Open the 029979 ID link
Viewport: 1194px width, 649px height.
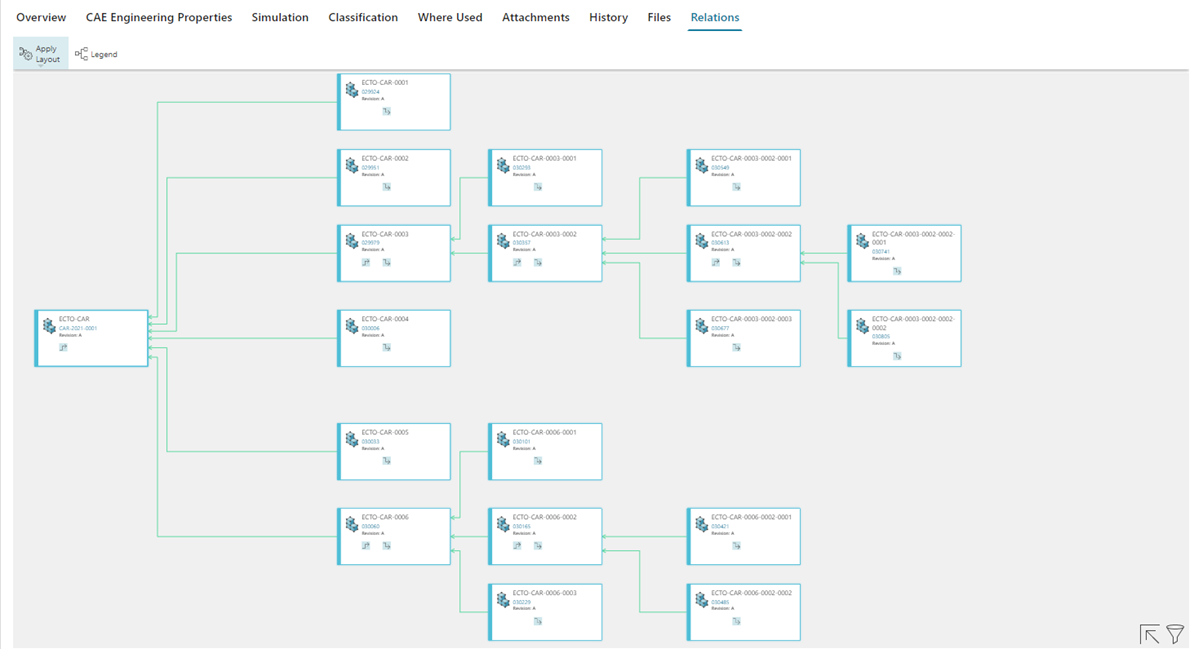pos(370,243)
